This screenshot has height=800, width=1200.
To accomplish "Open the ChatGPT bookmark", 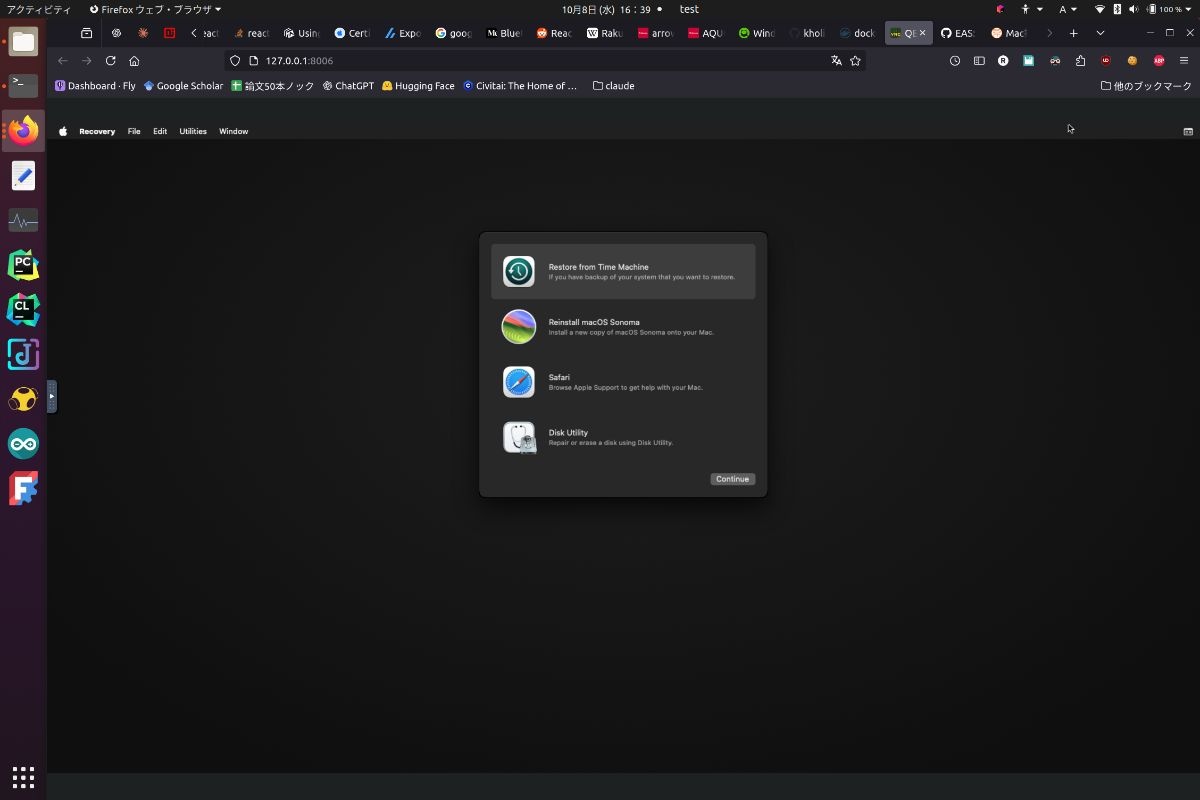I will (348, 86).
